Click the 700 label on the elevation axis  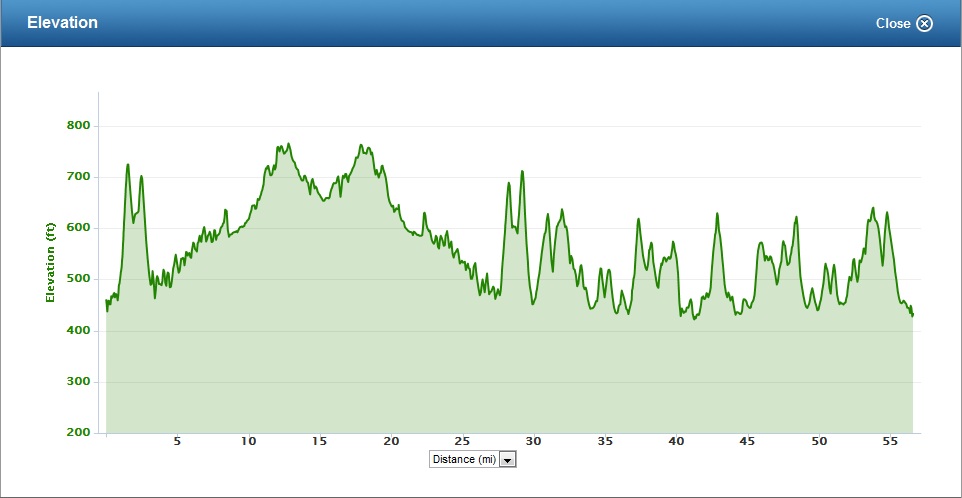79,177
